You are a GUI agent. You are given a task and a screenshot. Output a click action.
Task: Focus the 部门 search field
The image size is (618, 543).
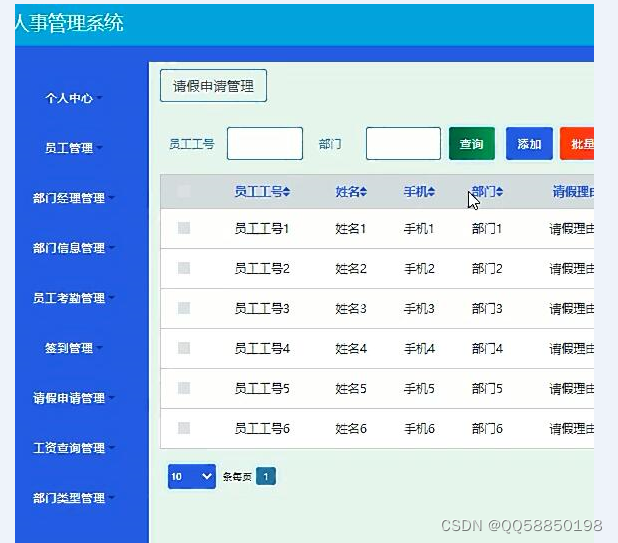click(x=403, y=143)
